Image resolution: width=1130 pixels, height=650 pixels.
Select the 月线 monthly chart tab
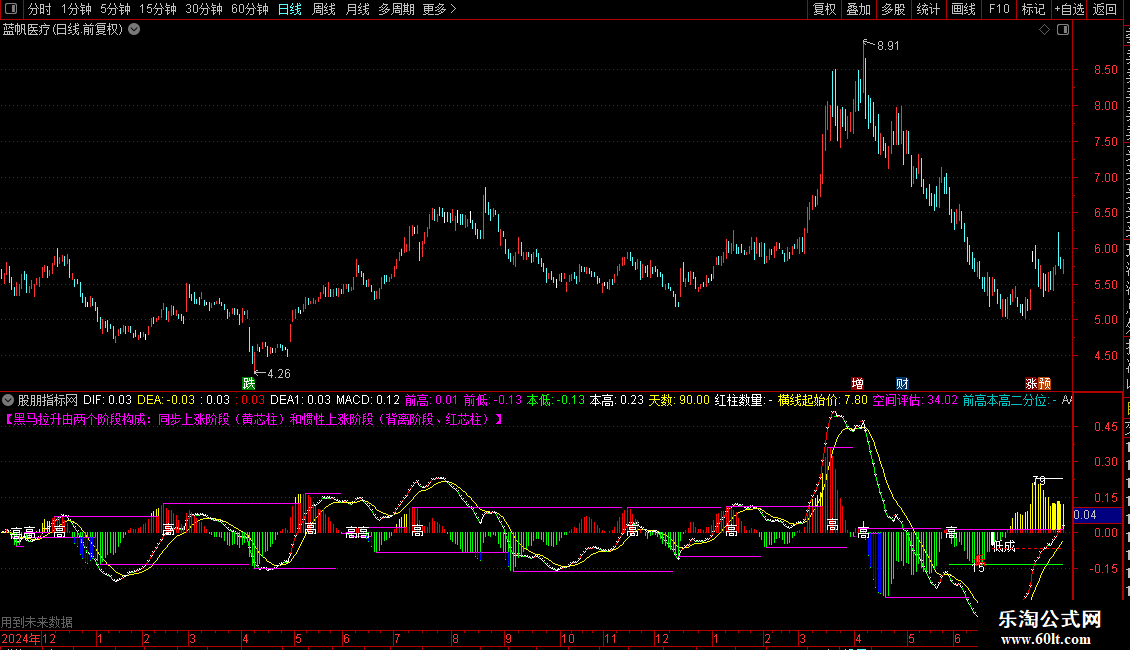click(357, 9)
